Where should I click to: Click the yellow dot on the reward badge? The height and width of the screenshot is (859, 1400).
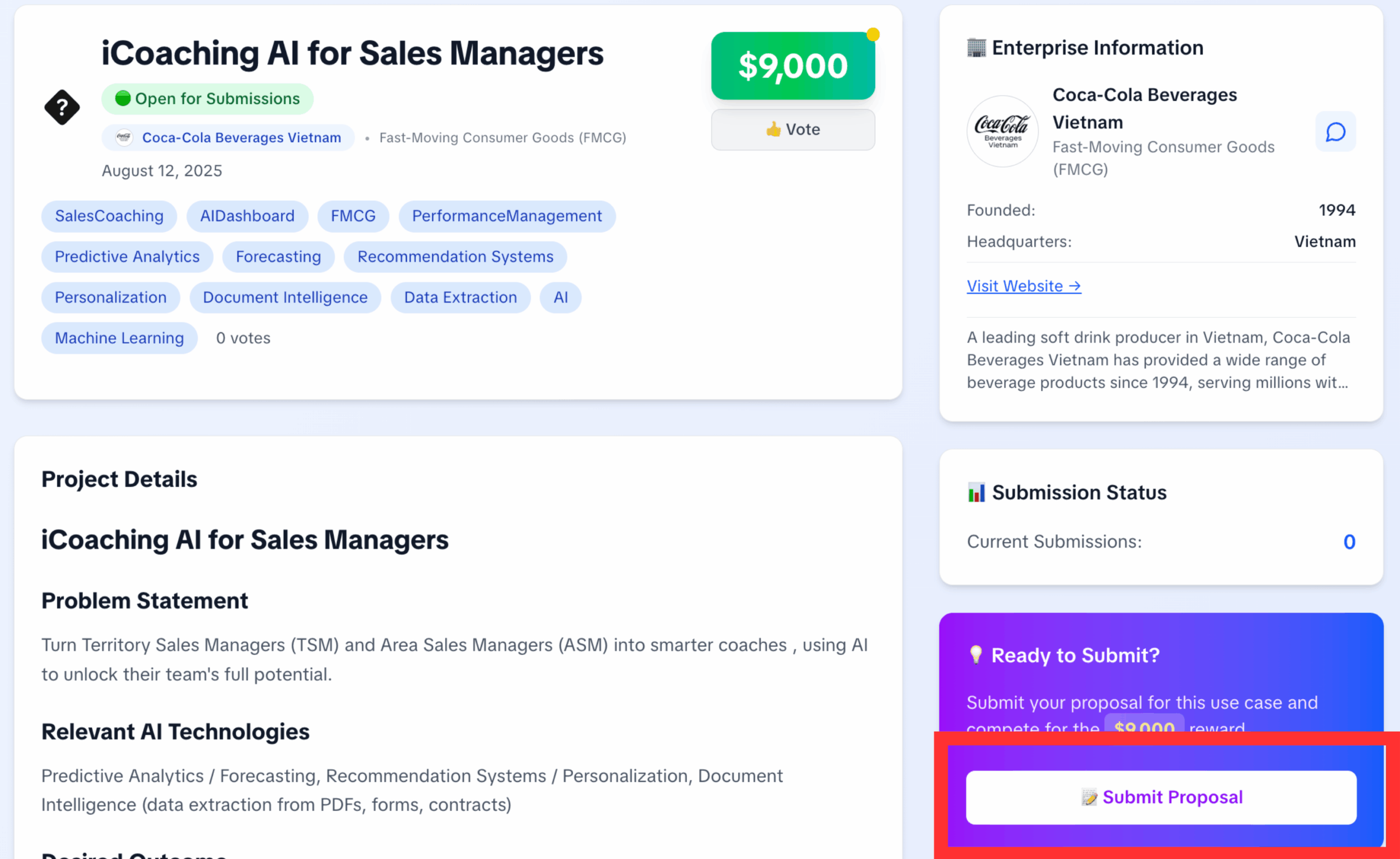[873, 34]
